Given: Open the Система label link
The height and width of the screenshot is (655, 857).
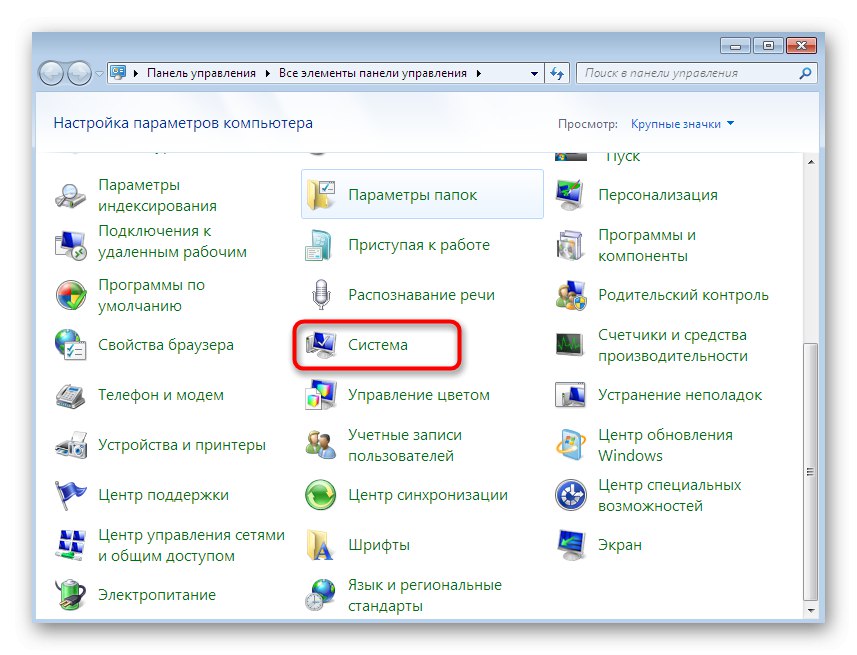Looking at the screenshot, I should [x=378, y=345].
